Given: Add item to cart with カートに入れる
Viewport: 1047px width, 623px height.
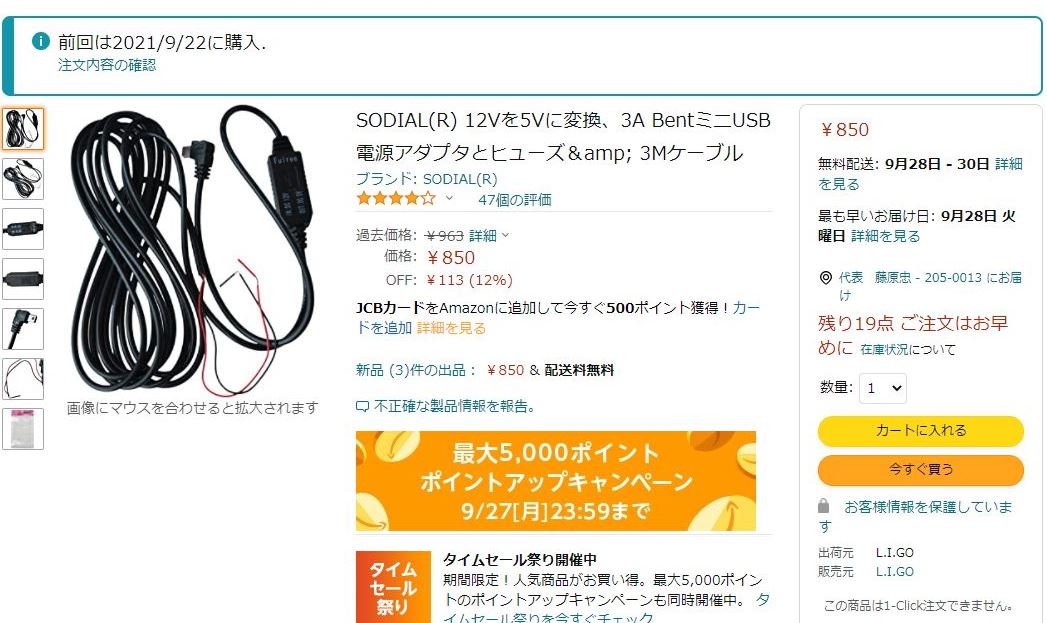Looking at the screenshot, I should coord(921,431).
